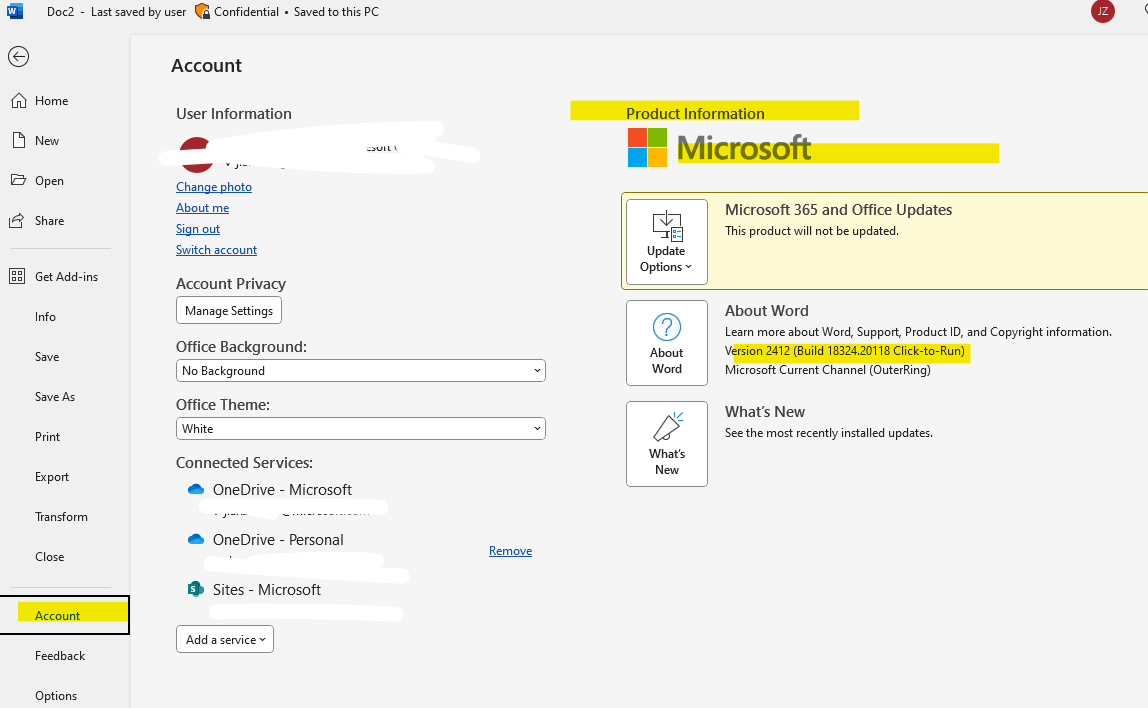Click the back arrow to return to the document
The image size is (1148, 708).
(x=18, y=56)
